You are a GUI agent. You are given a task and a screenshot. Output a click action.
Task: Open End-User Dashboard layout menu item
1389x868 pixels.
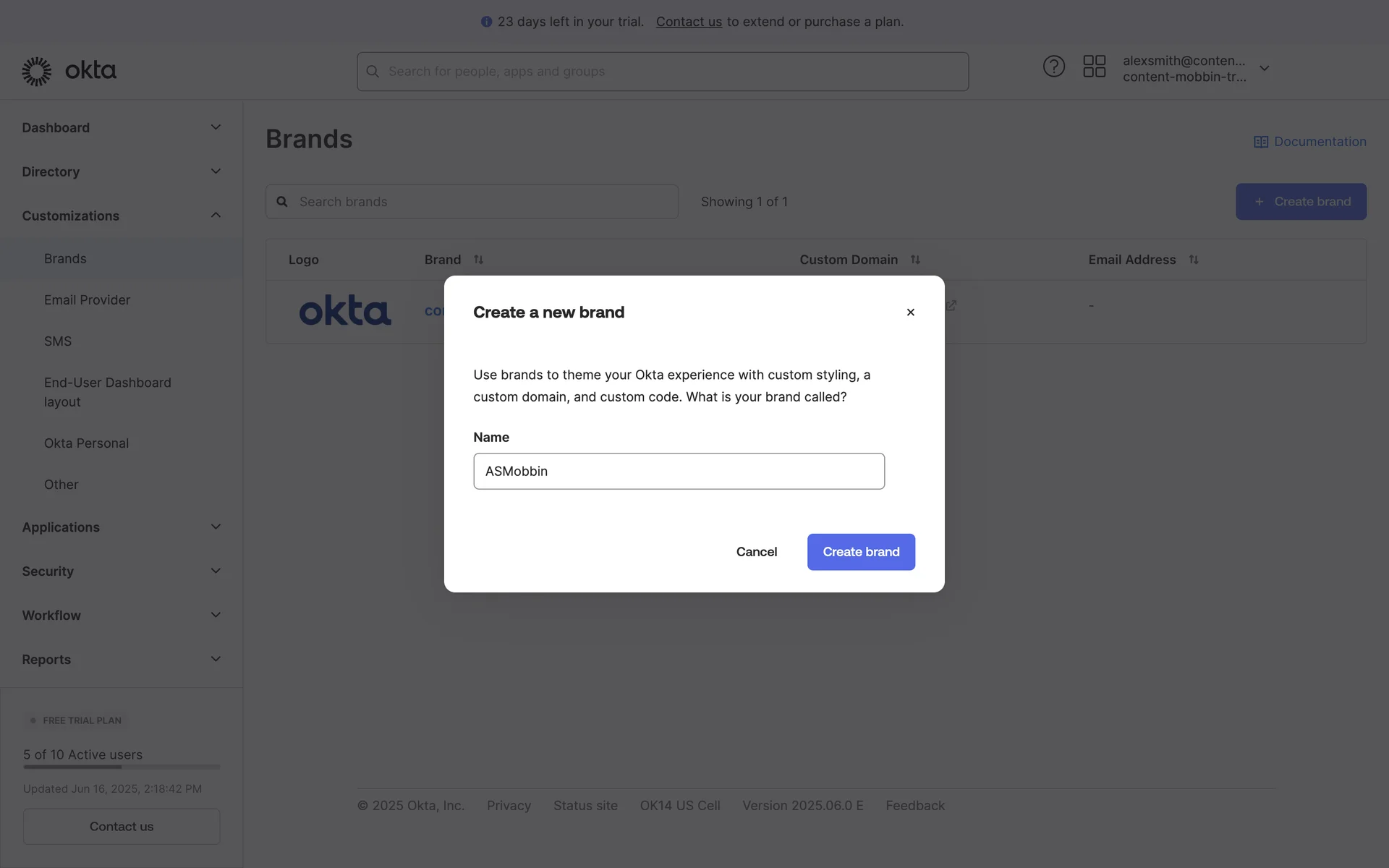pos(107,392)
